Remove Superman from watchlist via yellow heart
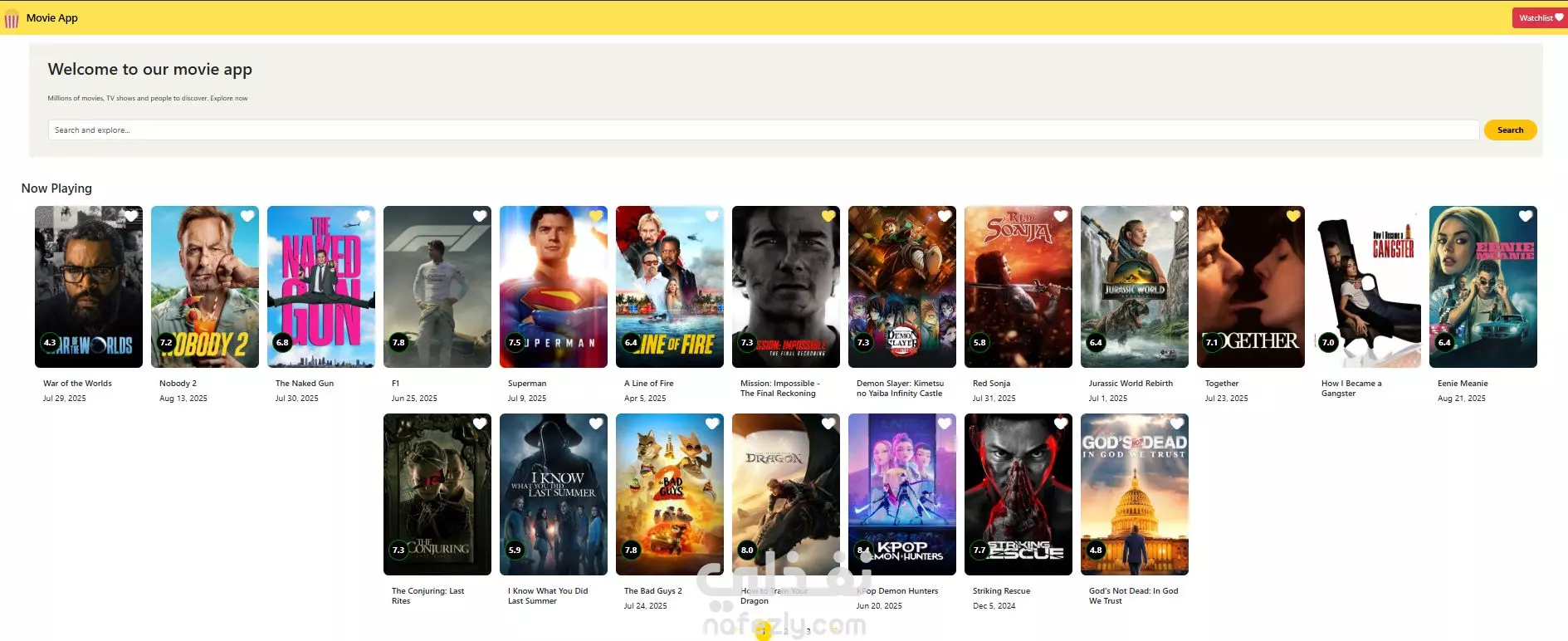This screenshot has width=1568, height=641. click(596, 216)
